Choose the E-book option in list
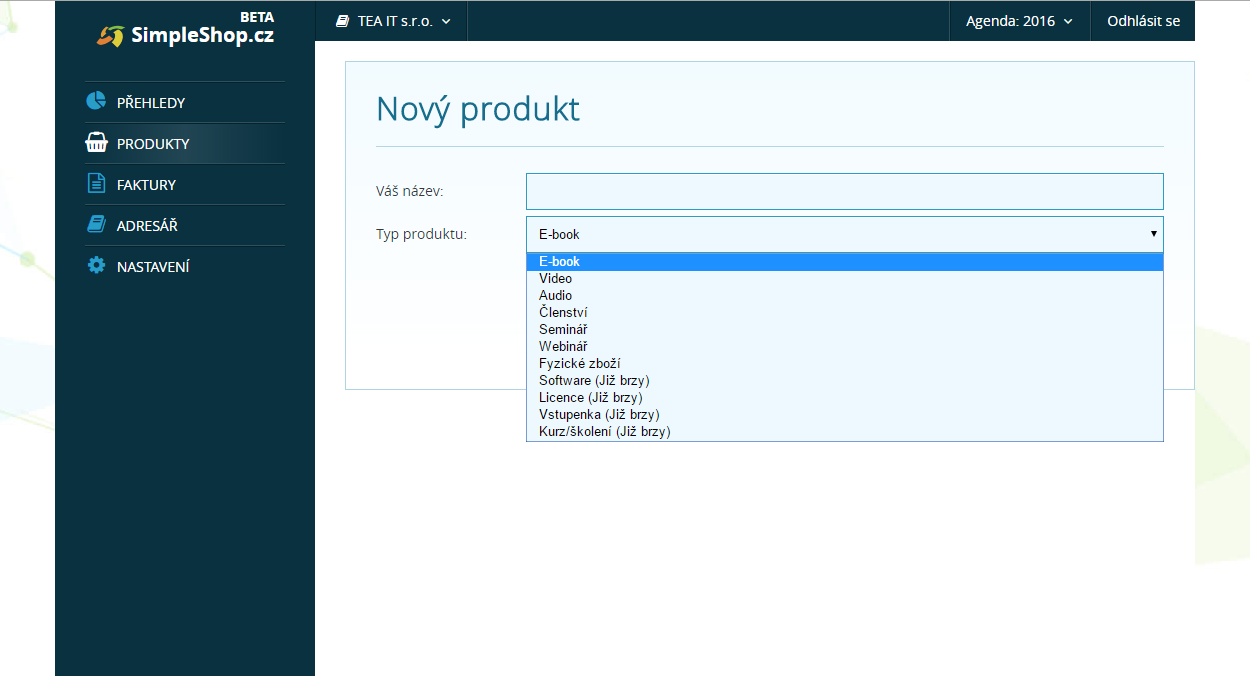Image resolution: width=1250 pixels, height=676 pixels. [x=845, y=261]
